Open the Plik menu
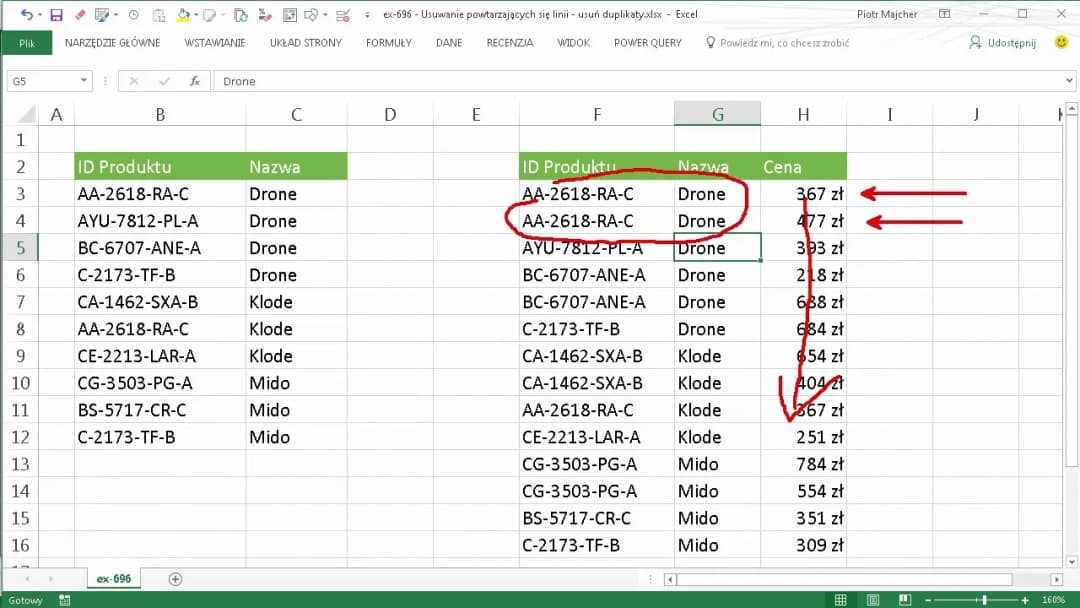This screenshot has width=1080, height=608. point(27,42)
